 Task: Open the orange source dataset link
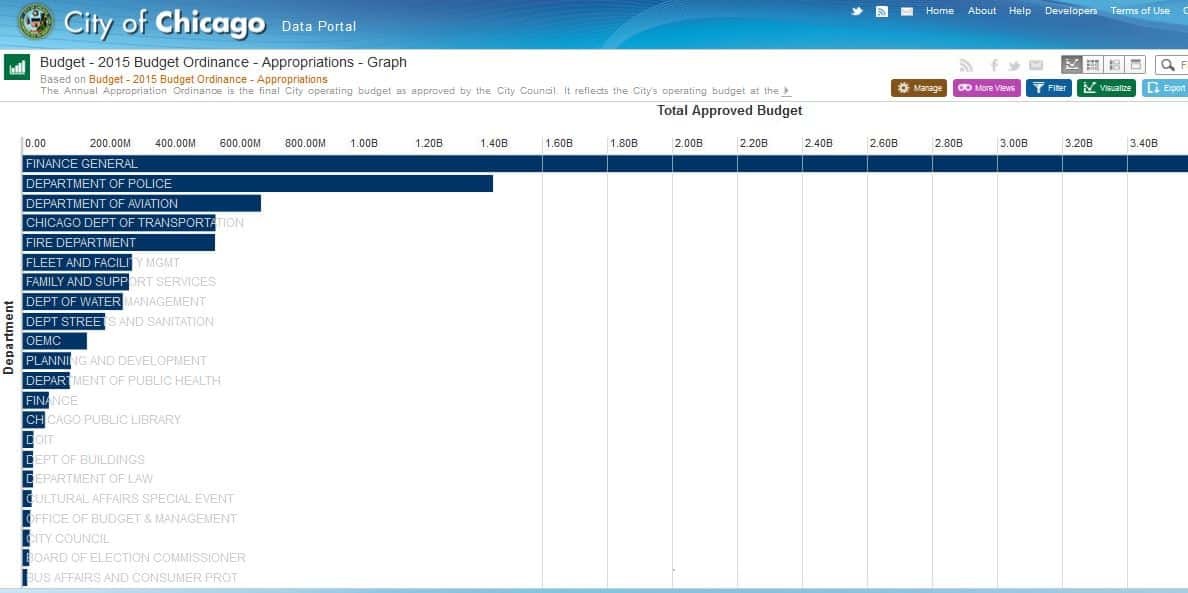pos(208,79)
